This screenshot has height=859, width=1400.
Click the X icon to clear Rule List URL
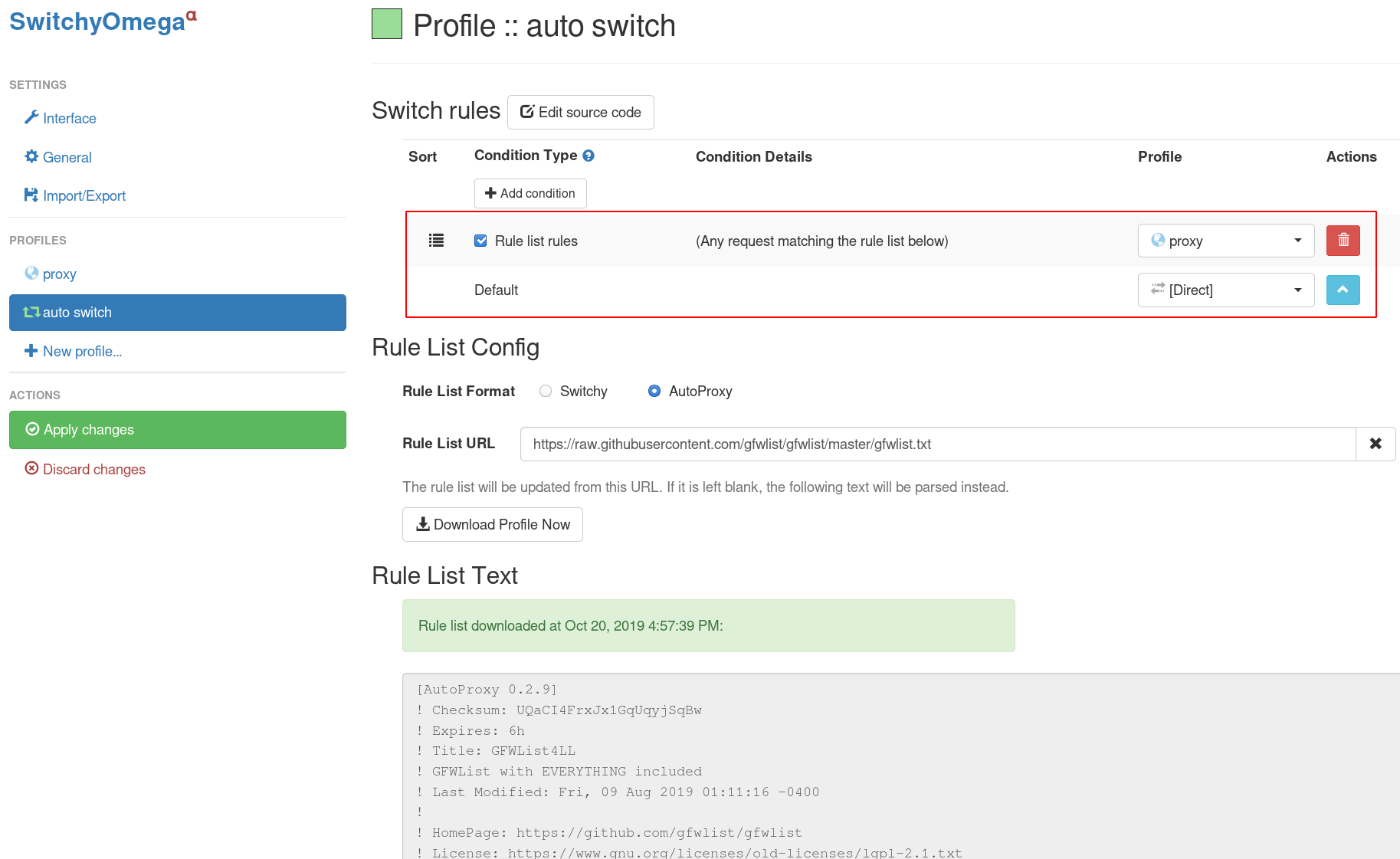(x=1375, y=444)
